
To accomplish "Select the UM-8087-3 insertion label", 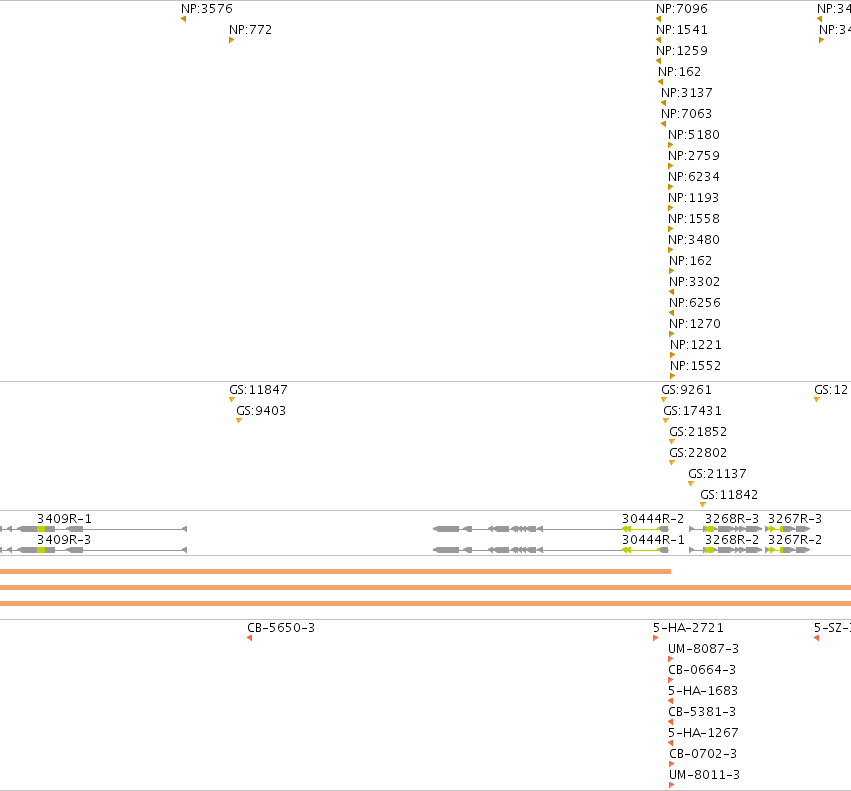I will point(703,649).
